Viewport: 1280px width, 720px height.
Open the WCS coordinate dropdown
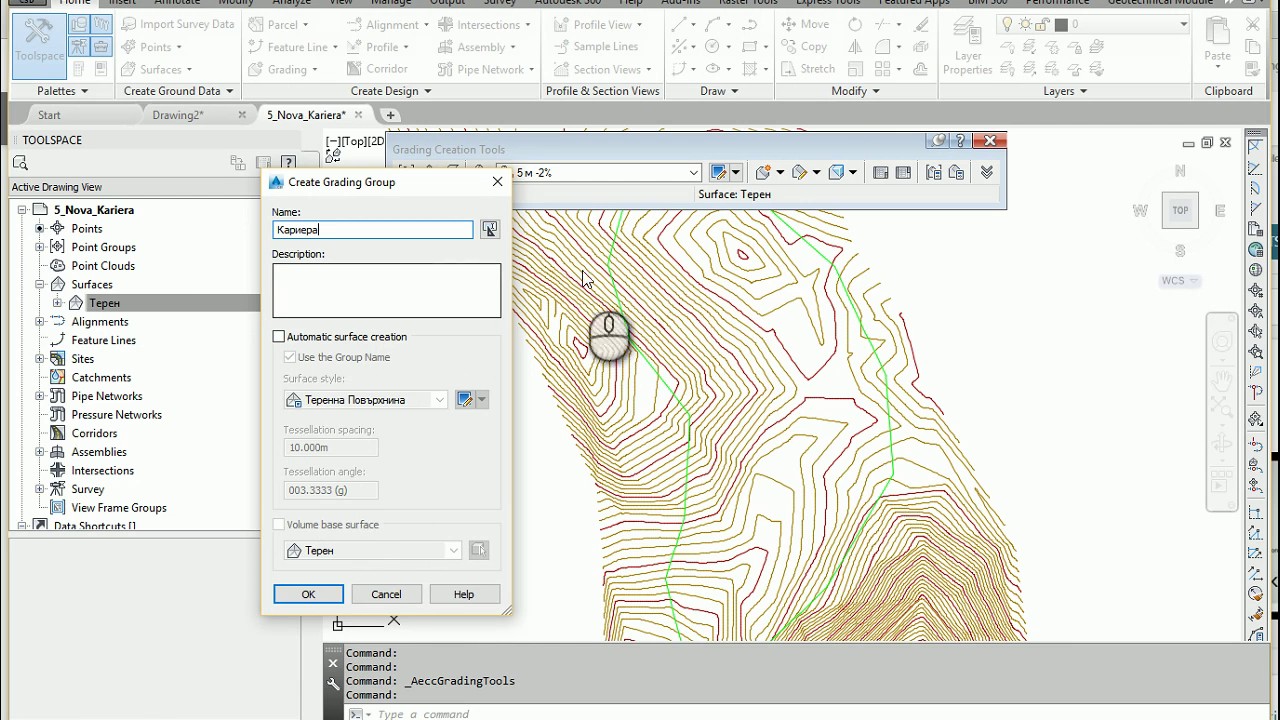click(1180, 281)
